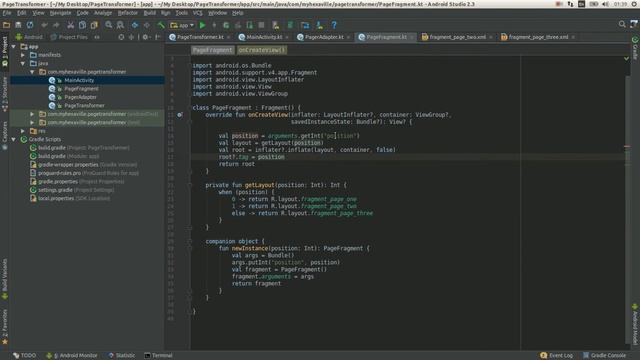Expand the manifests folder
The height and width of the screenshot is (360, 640).
[23, 55]
